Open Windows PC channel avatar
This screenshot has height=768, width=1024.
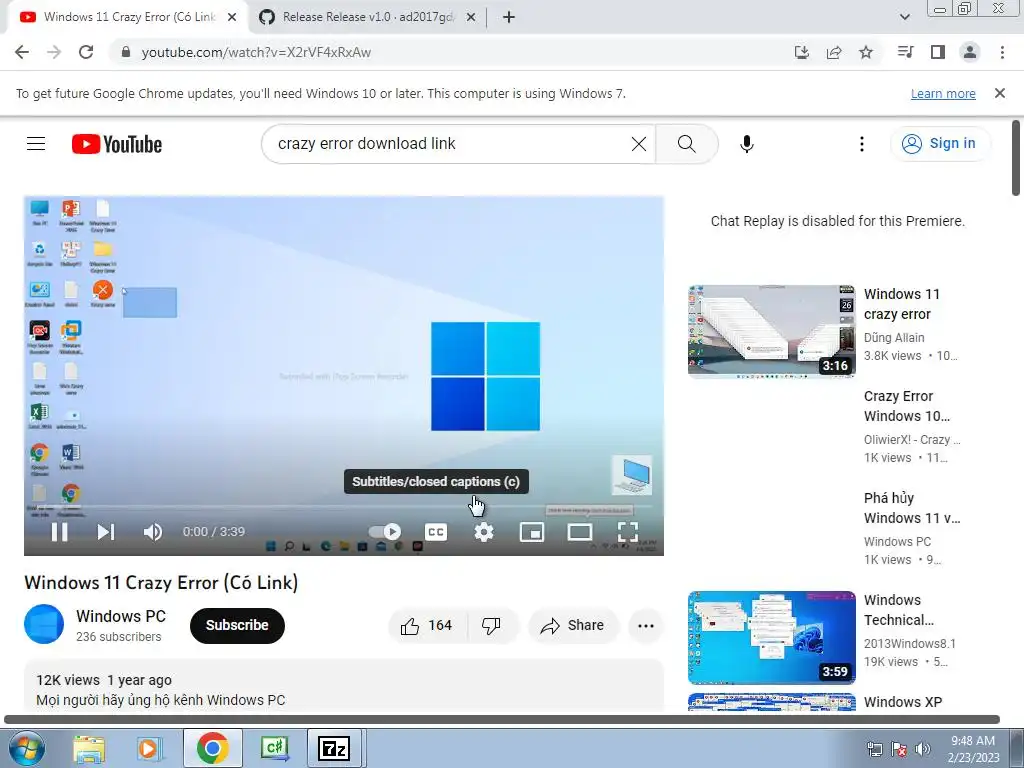(x=44, y=624)
